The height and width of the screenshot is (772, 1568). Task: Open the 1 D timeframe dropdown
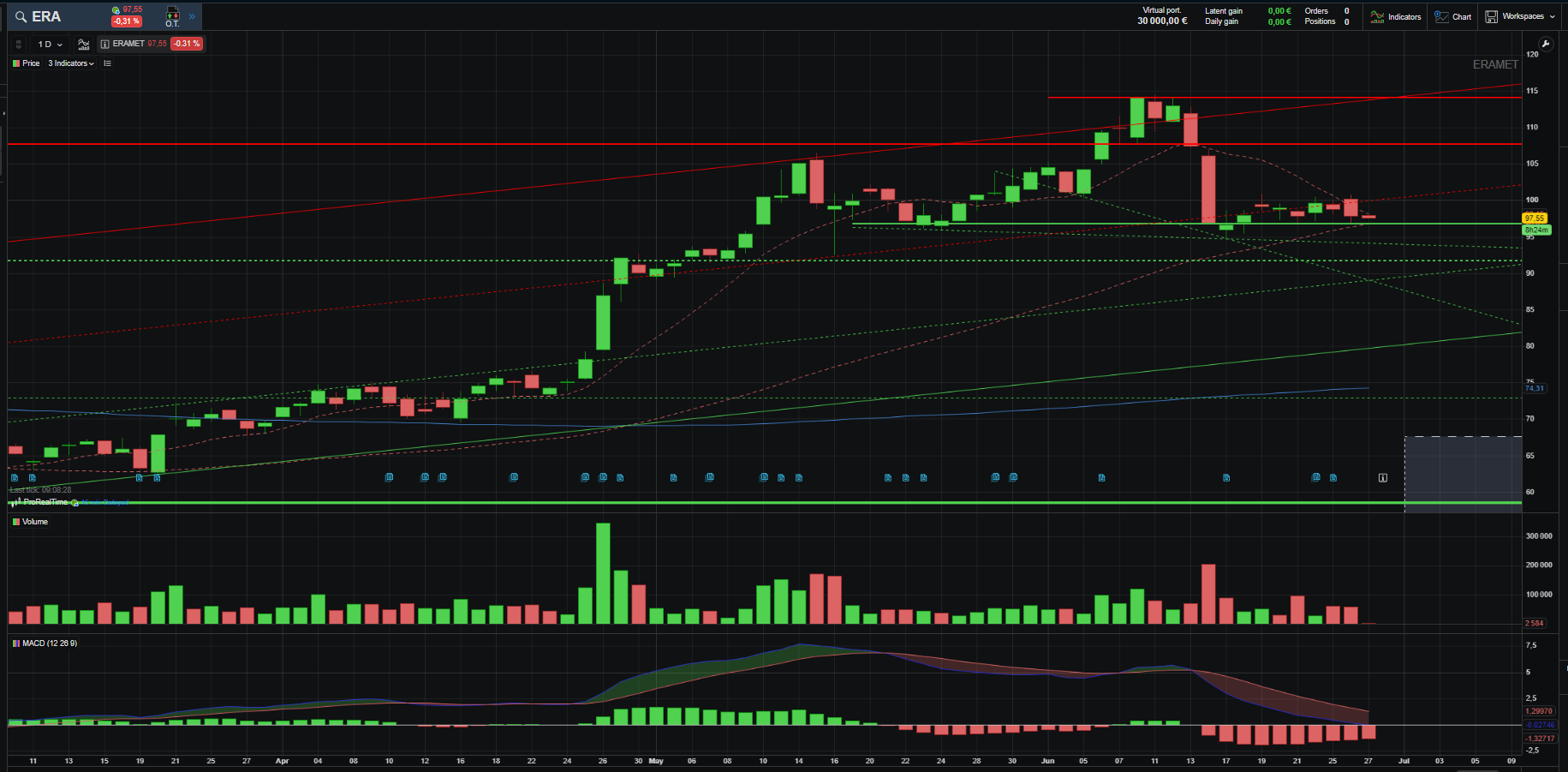click(x=50, y=44)
